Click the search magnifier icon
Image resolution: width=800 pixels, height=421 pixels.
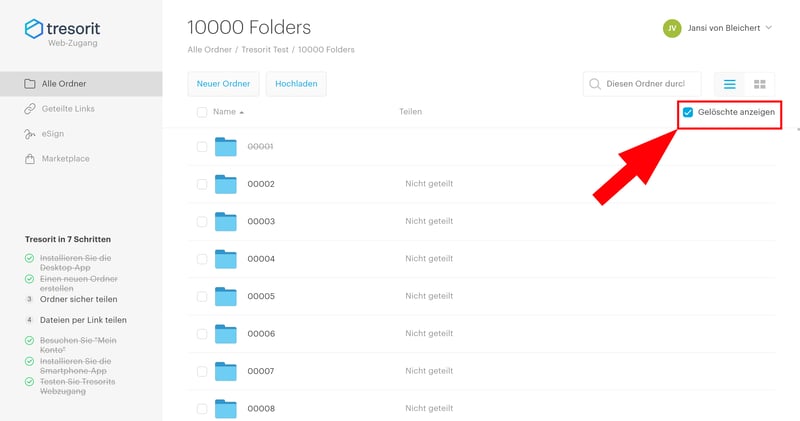596,84
